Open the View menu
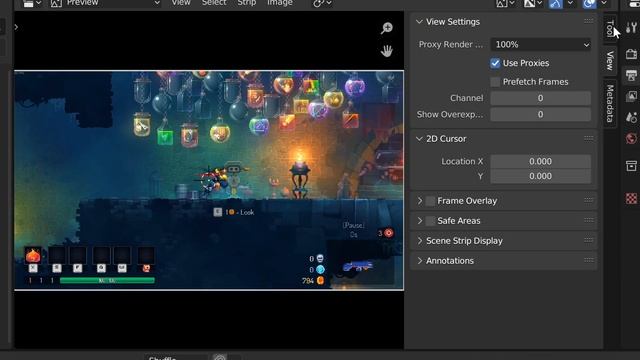Image resolution: width=640 pixels, height=360 pixels. coord(181,3)
